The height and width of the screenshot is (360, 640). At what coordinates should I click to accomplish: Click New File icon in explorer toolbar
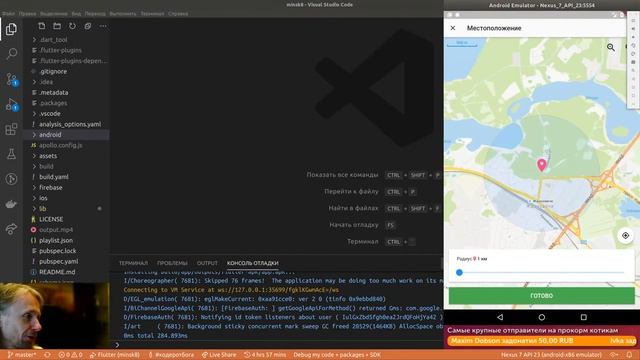tap(42, 26)
